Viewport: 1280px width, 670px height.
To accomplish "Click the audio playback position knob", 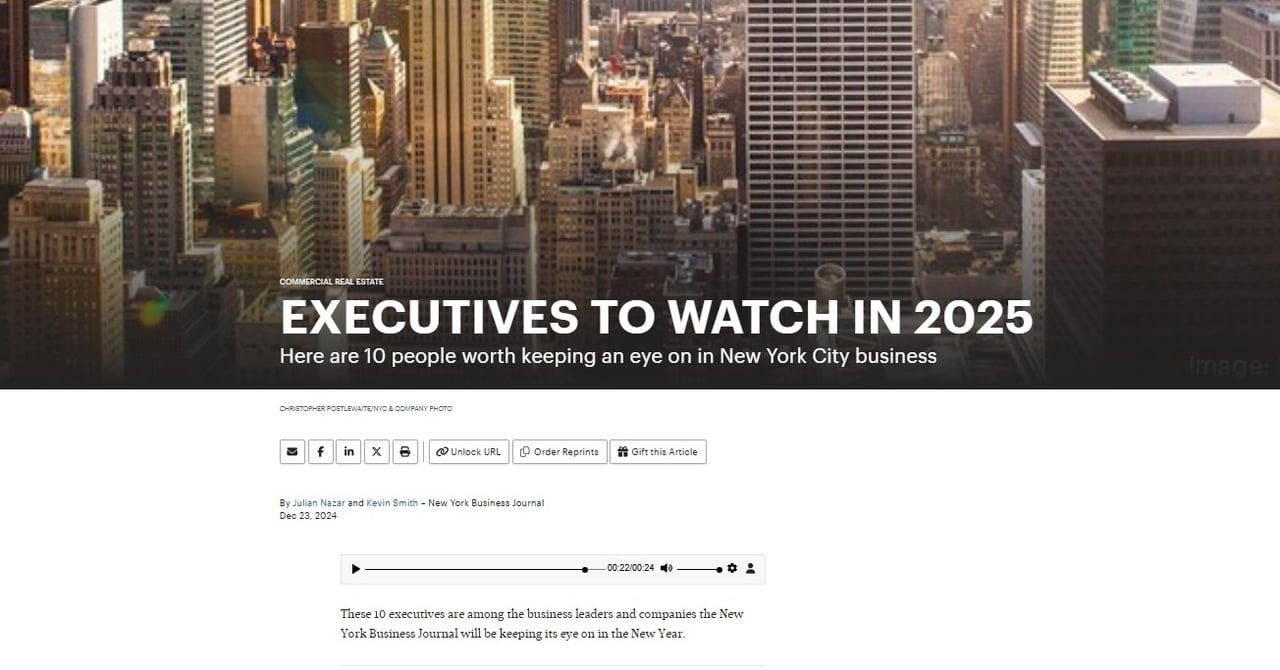I will pos(585,569).
